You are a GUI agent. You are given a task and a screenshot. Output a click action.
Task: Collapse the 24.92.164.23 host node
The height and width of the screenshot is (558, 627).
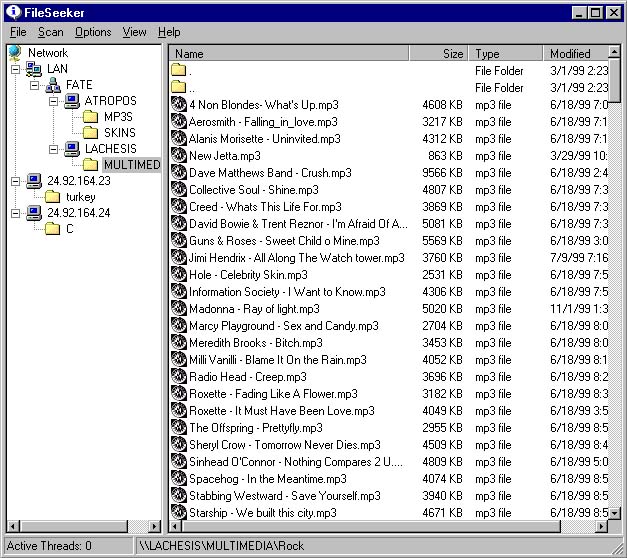(15, 181)
